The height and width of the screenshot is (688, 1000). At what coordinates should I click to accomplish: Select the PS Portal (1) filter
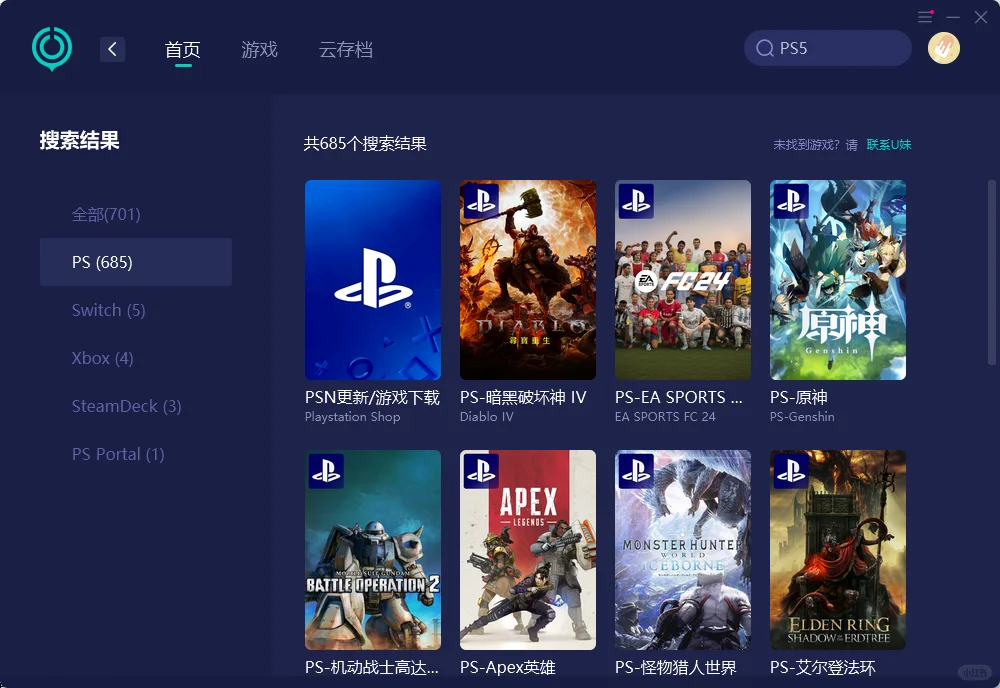pyautogui.click(x=136, y=454)
